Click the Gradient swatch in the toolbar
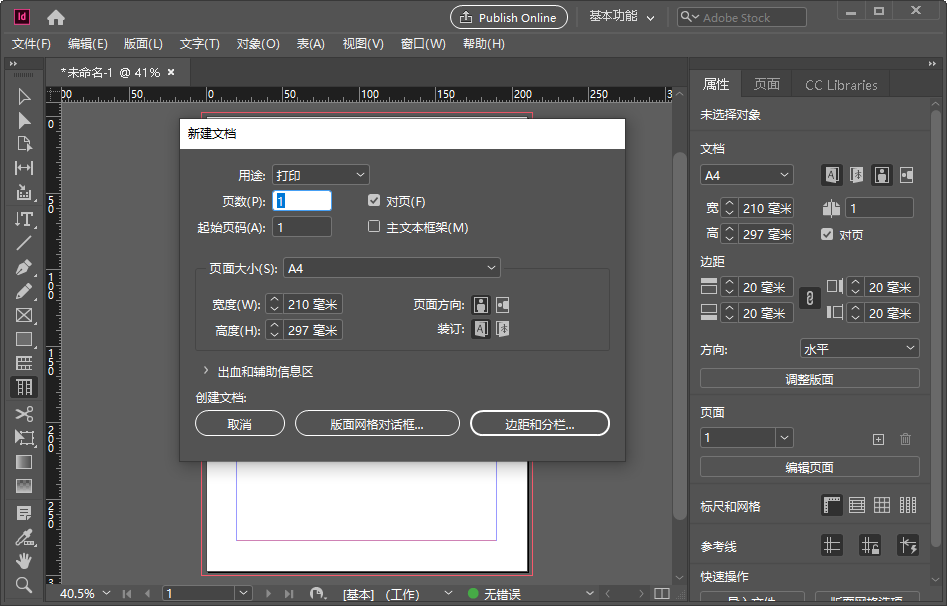Screen dimensions: 947x606 click(x=24, y=461)
